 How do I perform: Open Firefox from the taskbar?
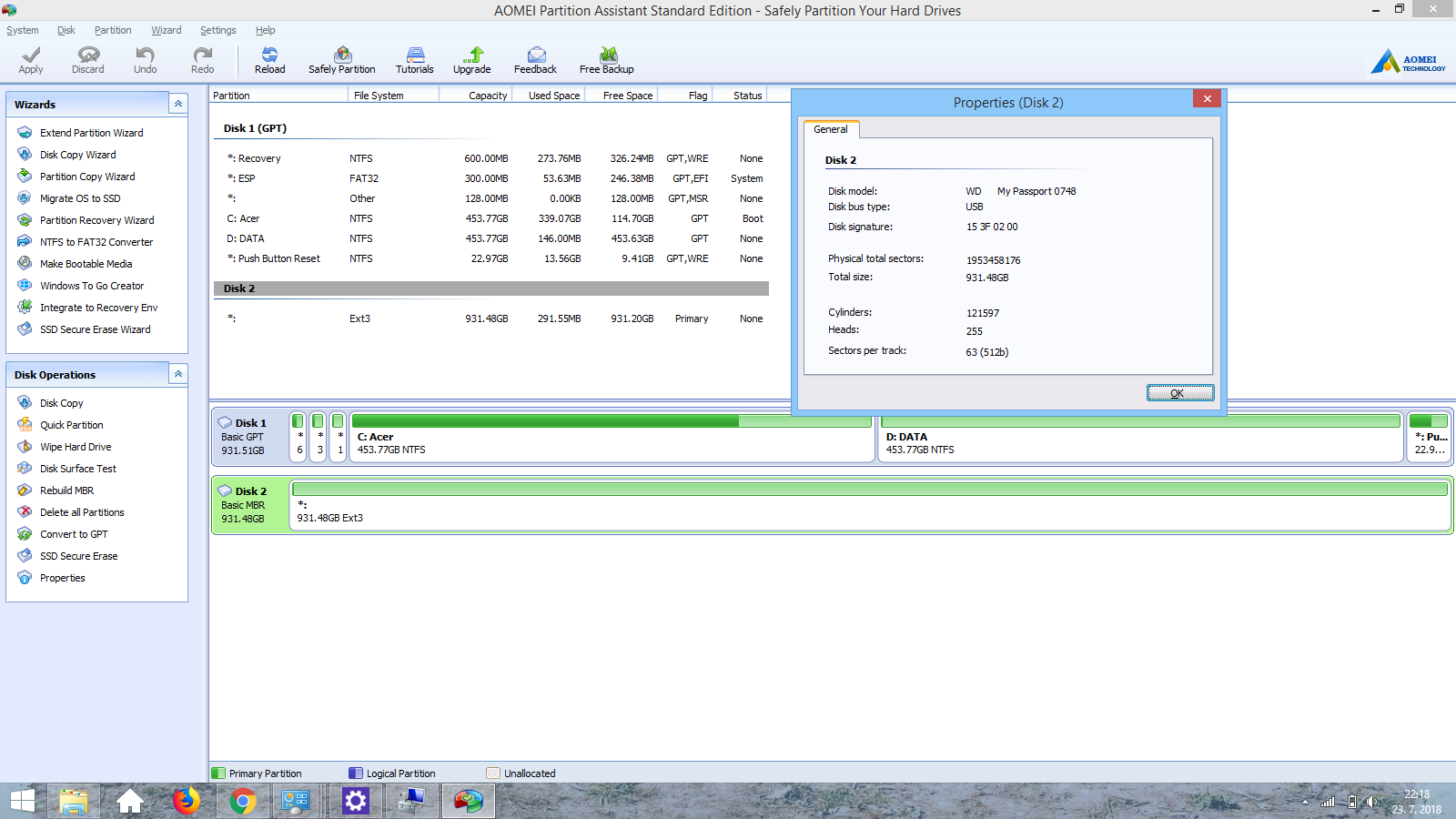point(187,801)
